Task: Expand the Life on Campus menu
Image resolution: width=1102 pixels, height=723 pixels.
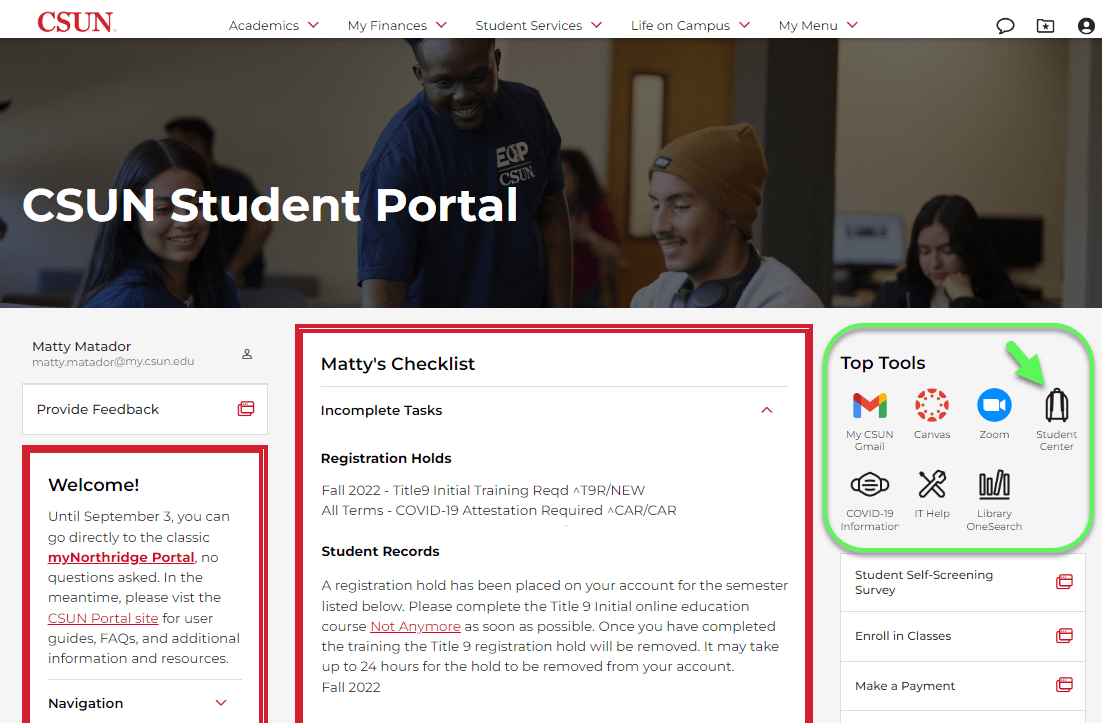Action: pos(690,25)
